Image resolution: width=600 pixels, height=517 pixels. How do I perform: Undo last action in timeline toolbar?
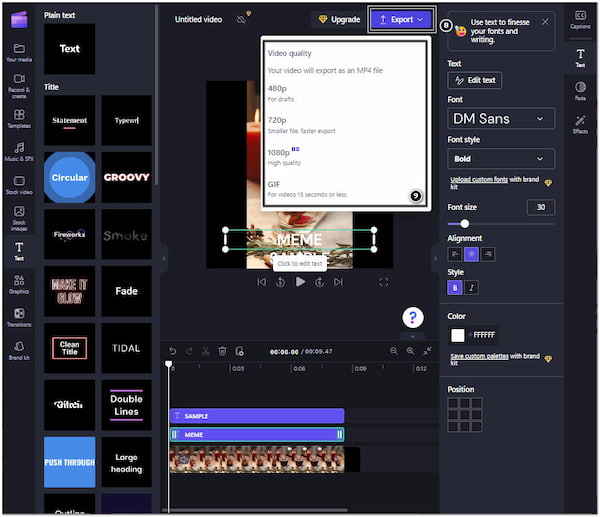pyautogui.click(x=173, y=351)
